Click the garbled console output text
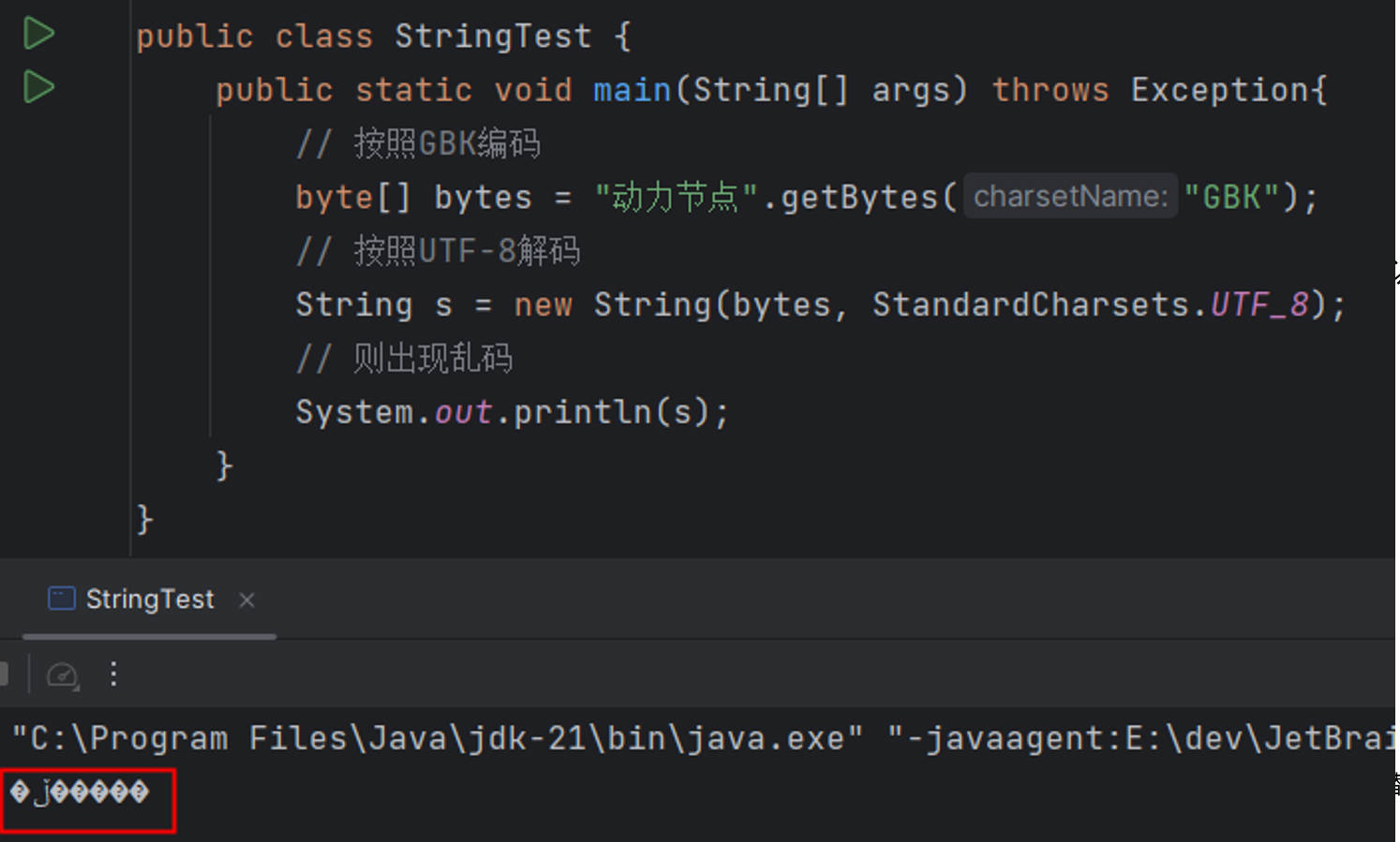The width and height of the screenshot is (1400, 842). tap(80, 792)
